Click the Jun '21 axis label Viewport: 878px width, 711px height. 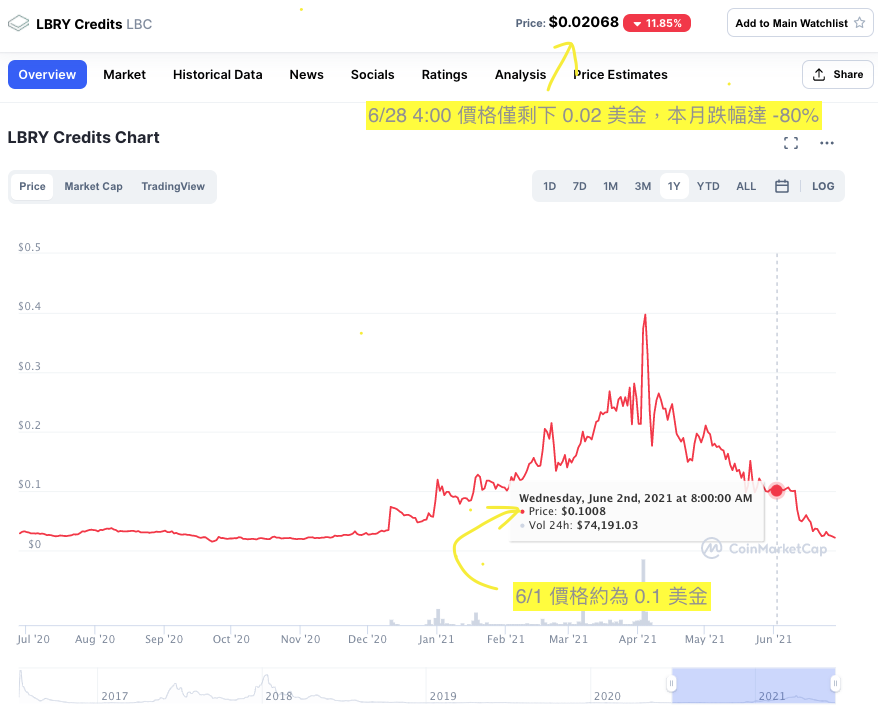click(x=773, y=639)
